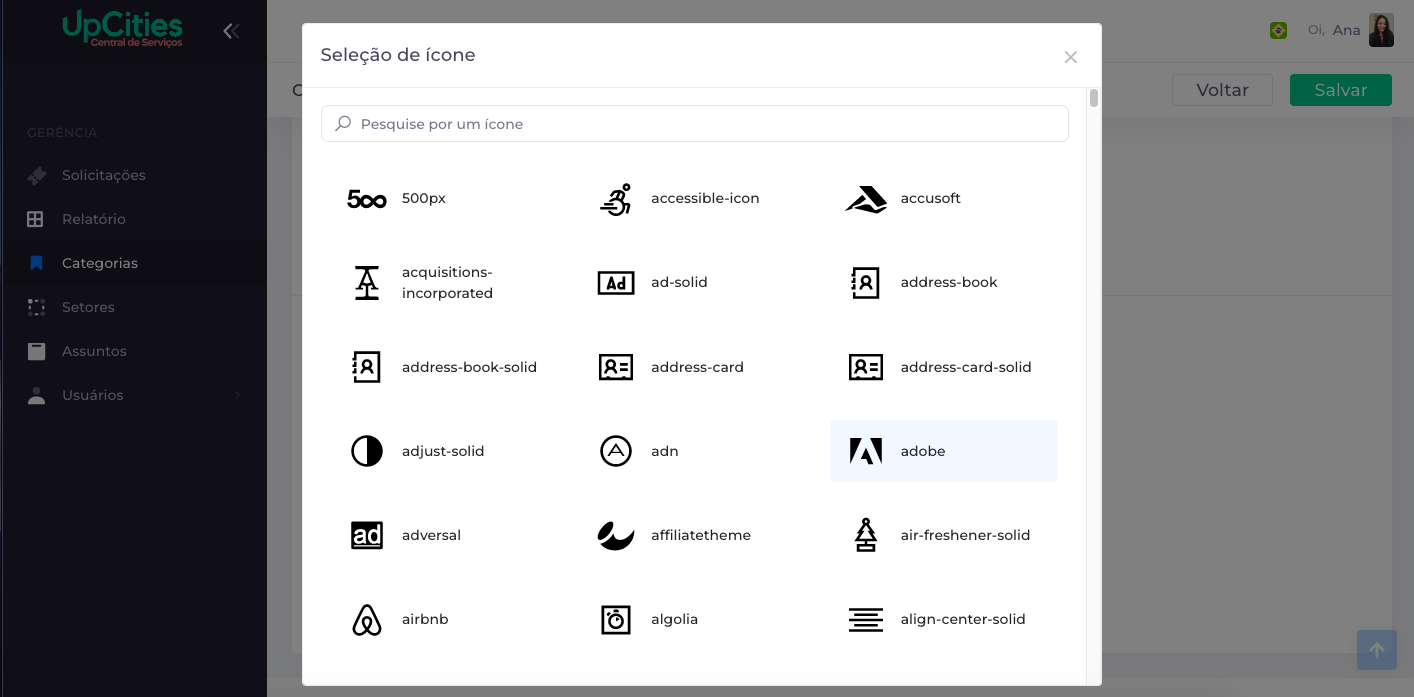Choose the algolia icon
1414x697 pixels.
[616, 619]
